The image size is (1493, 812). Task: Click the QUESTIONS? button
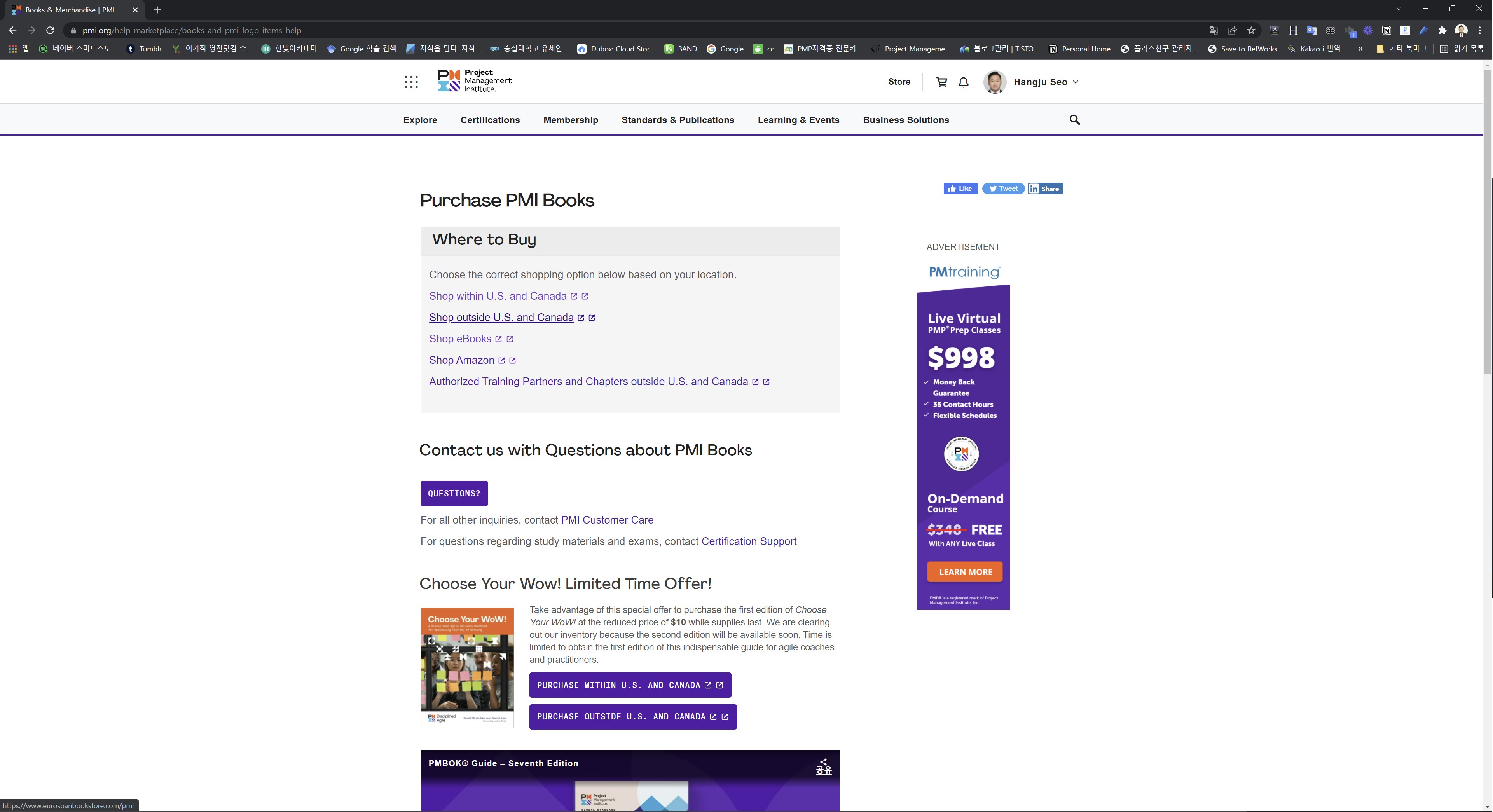pos(454,493)
